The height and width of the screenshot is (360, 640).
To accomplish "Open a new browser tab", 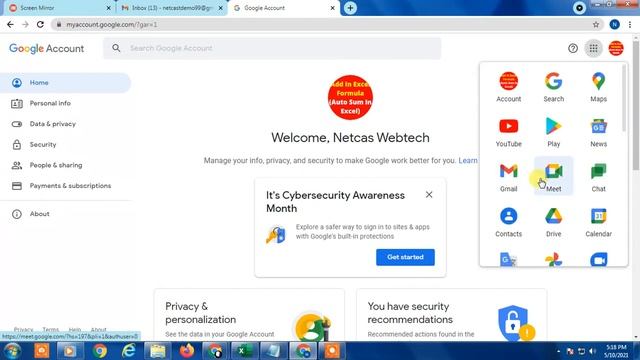I will (350, 8).
